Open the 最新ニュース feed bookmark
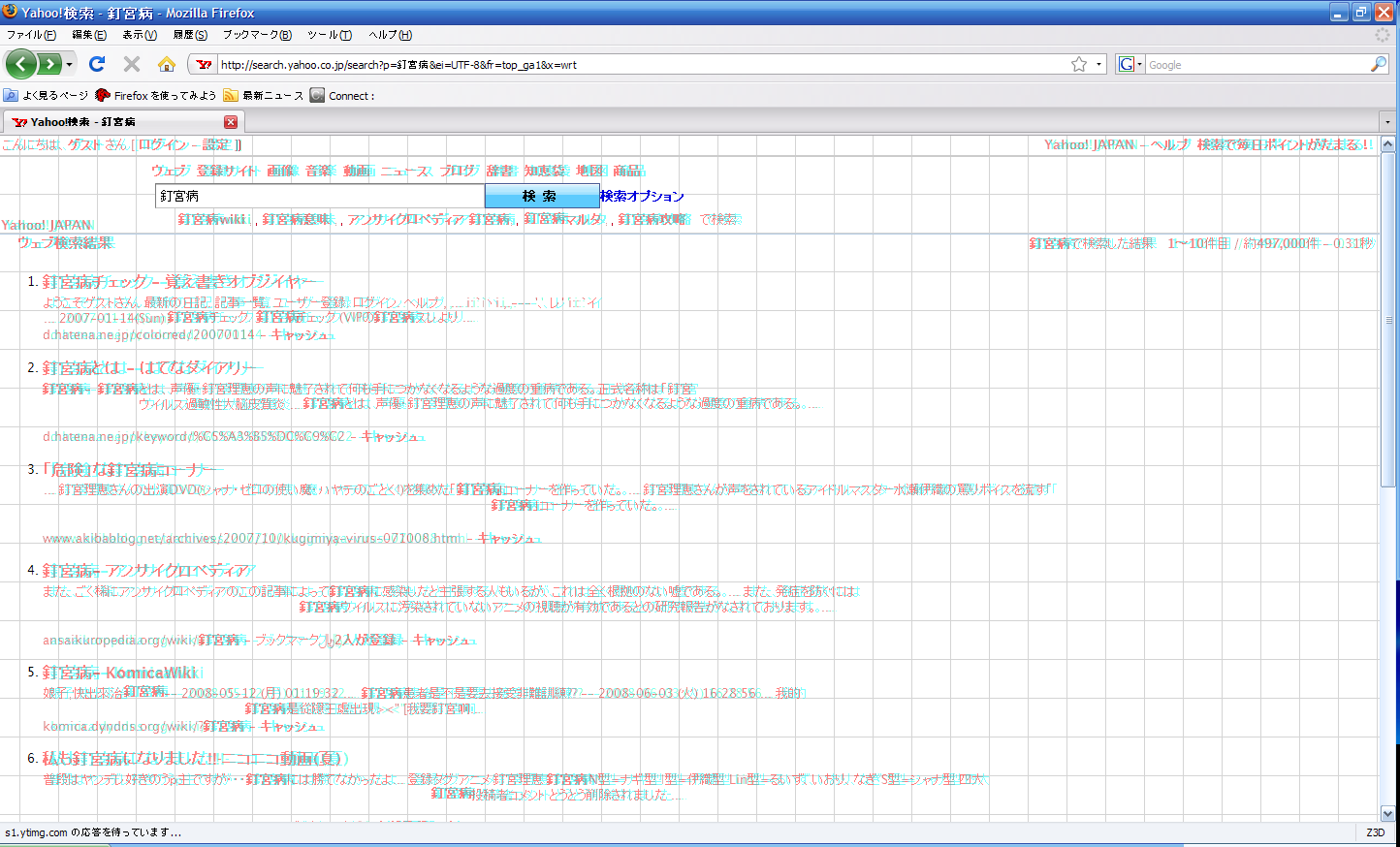The width and height of the screenshot is (1400, 847). click(x=264, y=95)
